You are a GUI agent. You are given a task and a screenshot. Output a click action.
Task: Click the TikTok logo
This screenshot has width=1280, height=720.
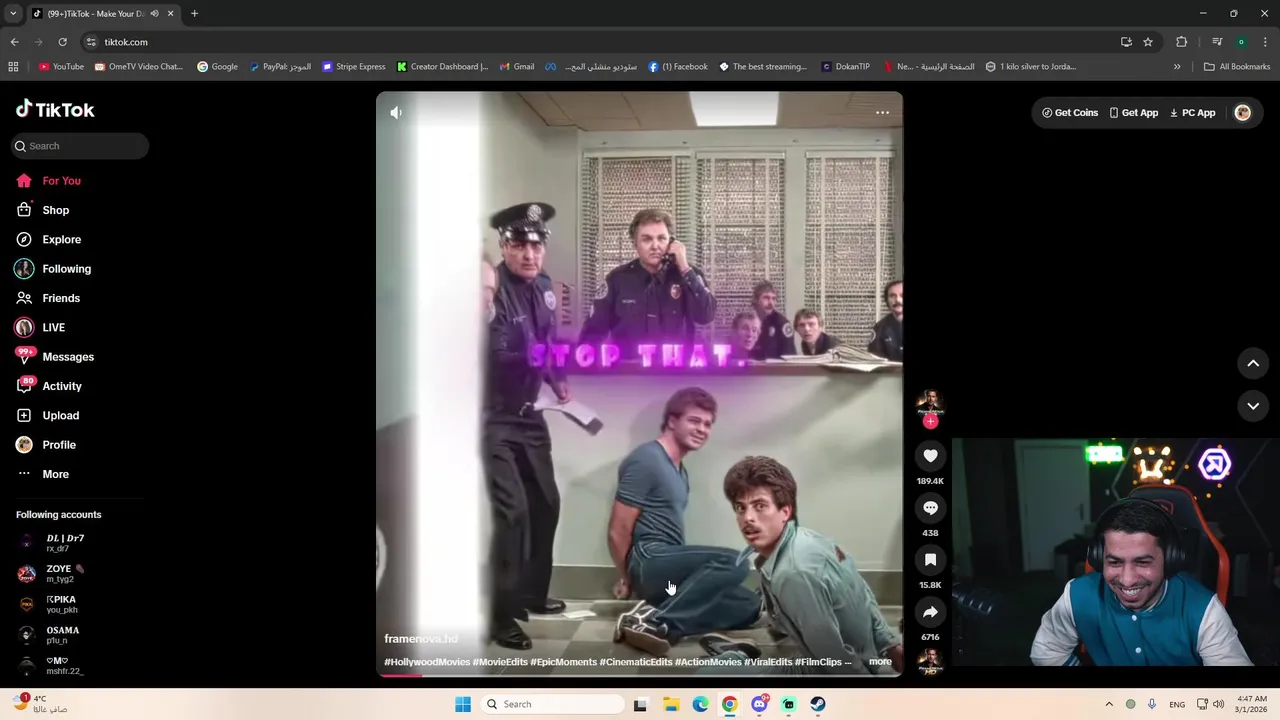[x=55, y=109]
